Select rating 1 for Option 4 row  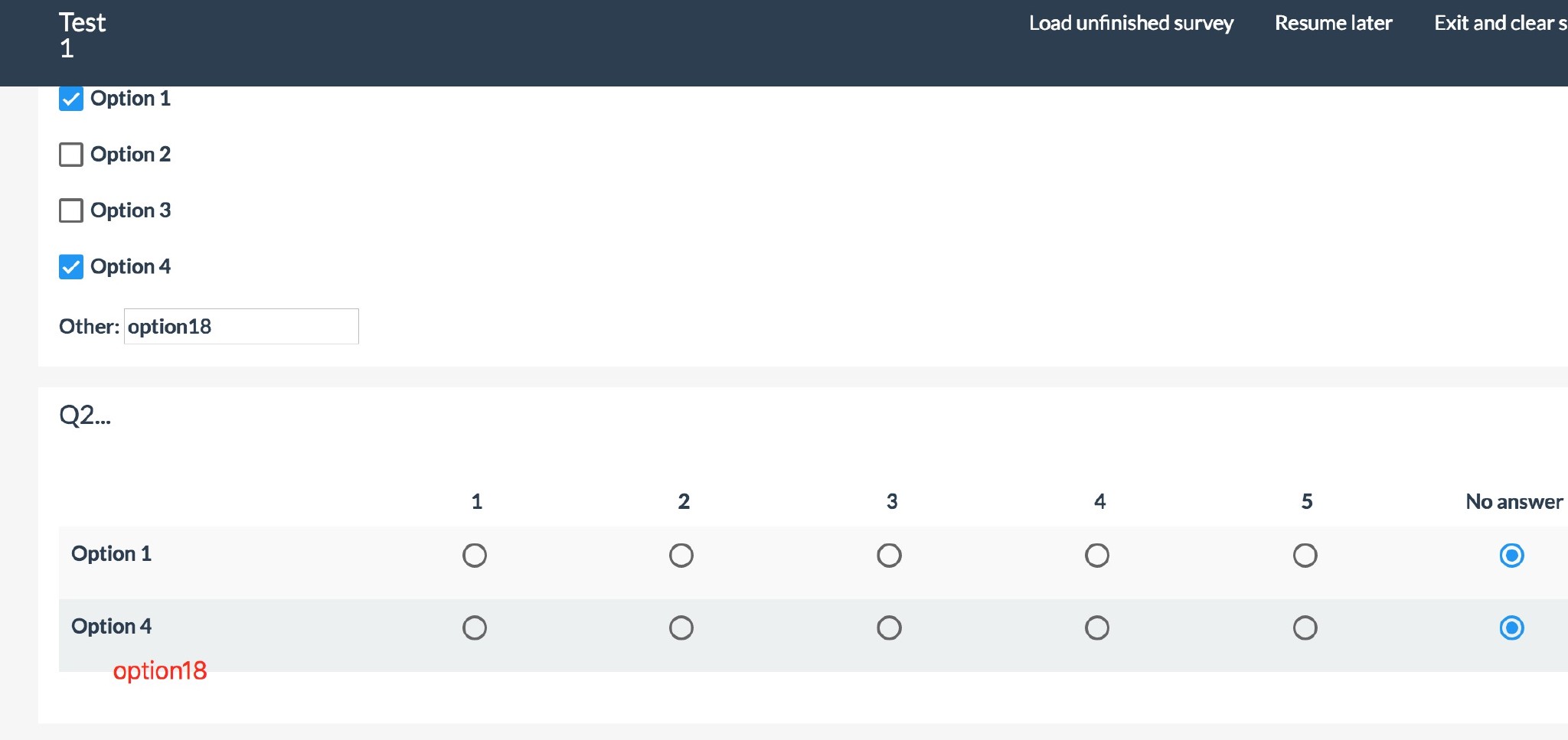coord(475,628)
